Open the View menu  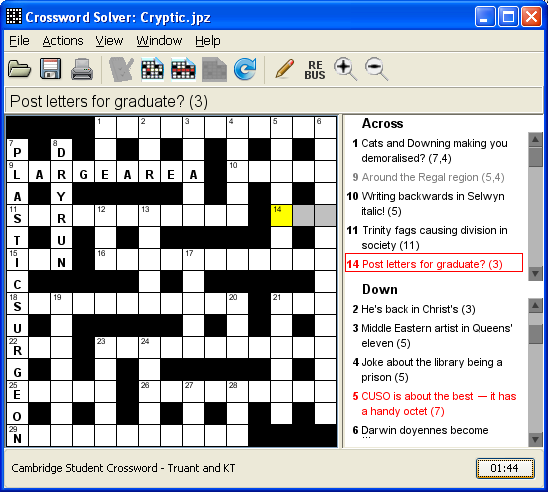point(109,41)
